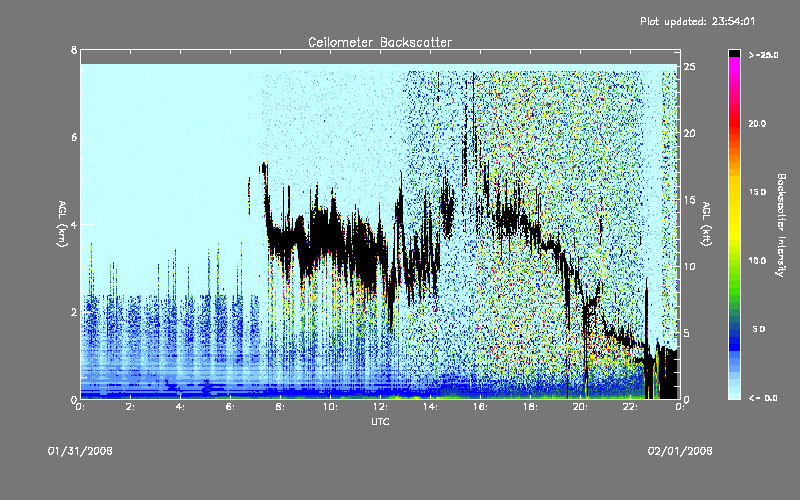Click the "4" km tick label
The width and height of the screenshot is (800, 500).
pyautogui.click(x=74, y=224)
